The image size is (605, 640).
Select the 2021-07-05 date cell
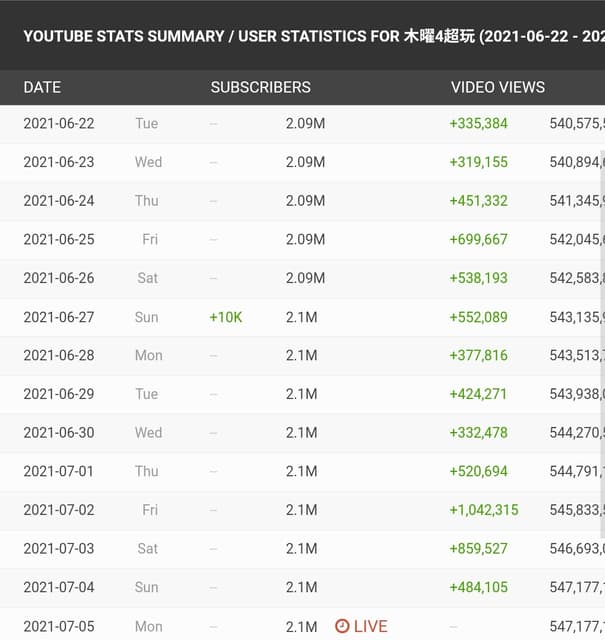click(x=59, y=626)
